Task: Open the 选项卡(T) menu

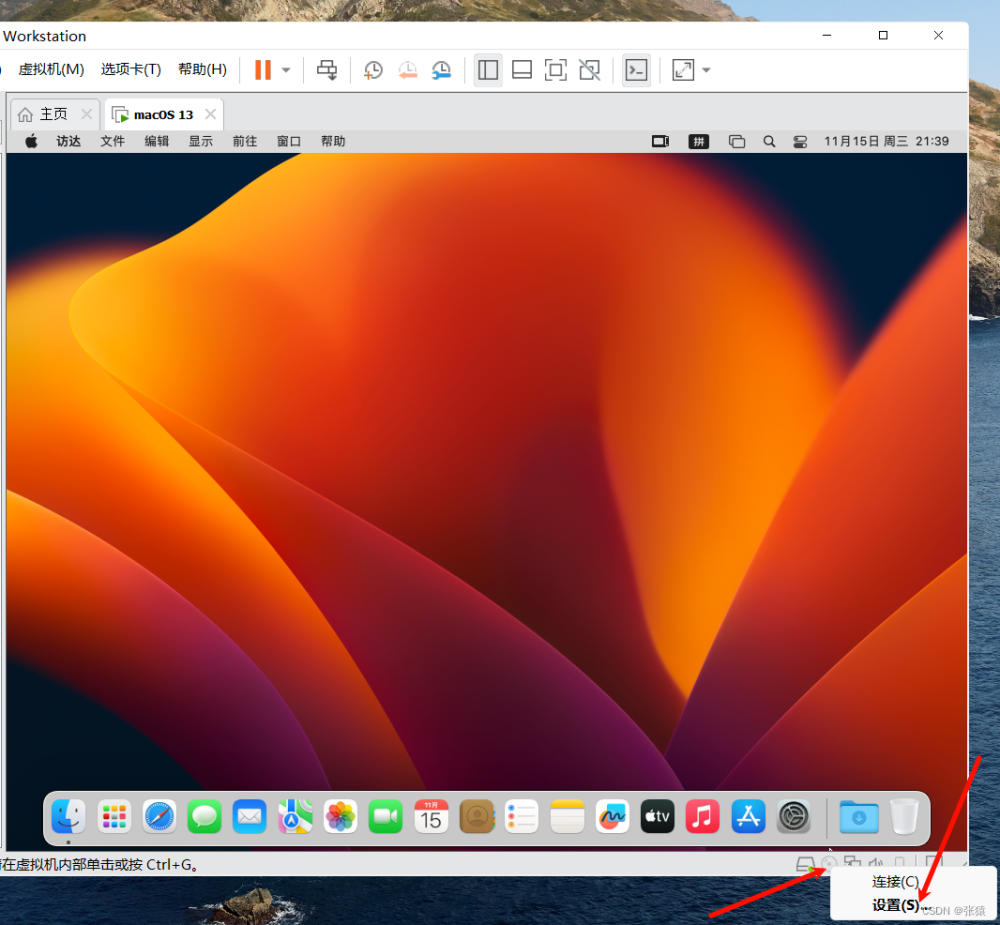Action: (x=131, y=69)
